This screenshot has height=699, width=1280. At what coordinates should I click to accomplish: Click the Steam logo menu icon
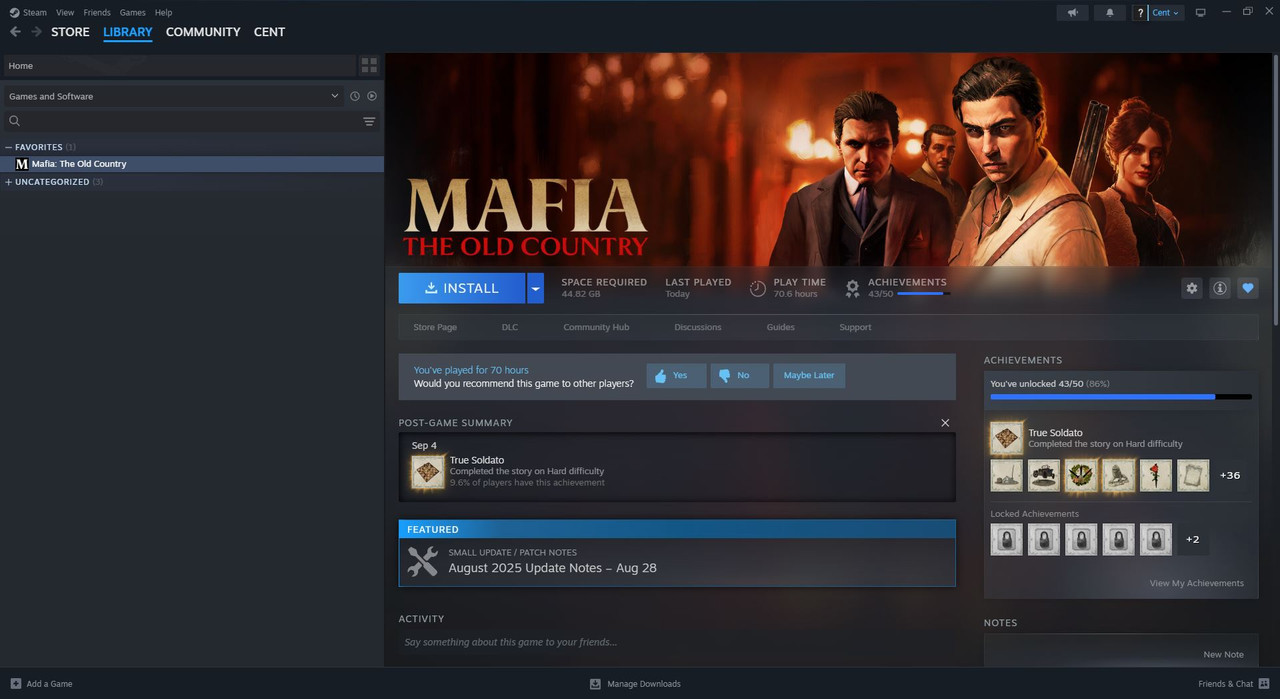[13, 12]
